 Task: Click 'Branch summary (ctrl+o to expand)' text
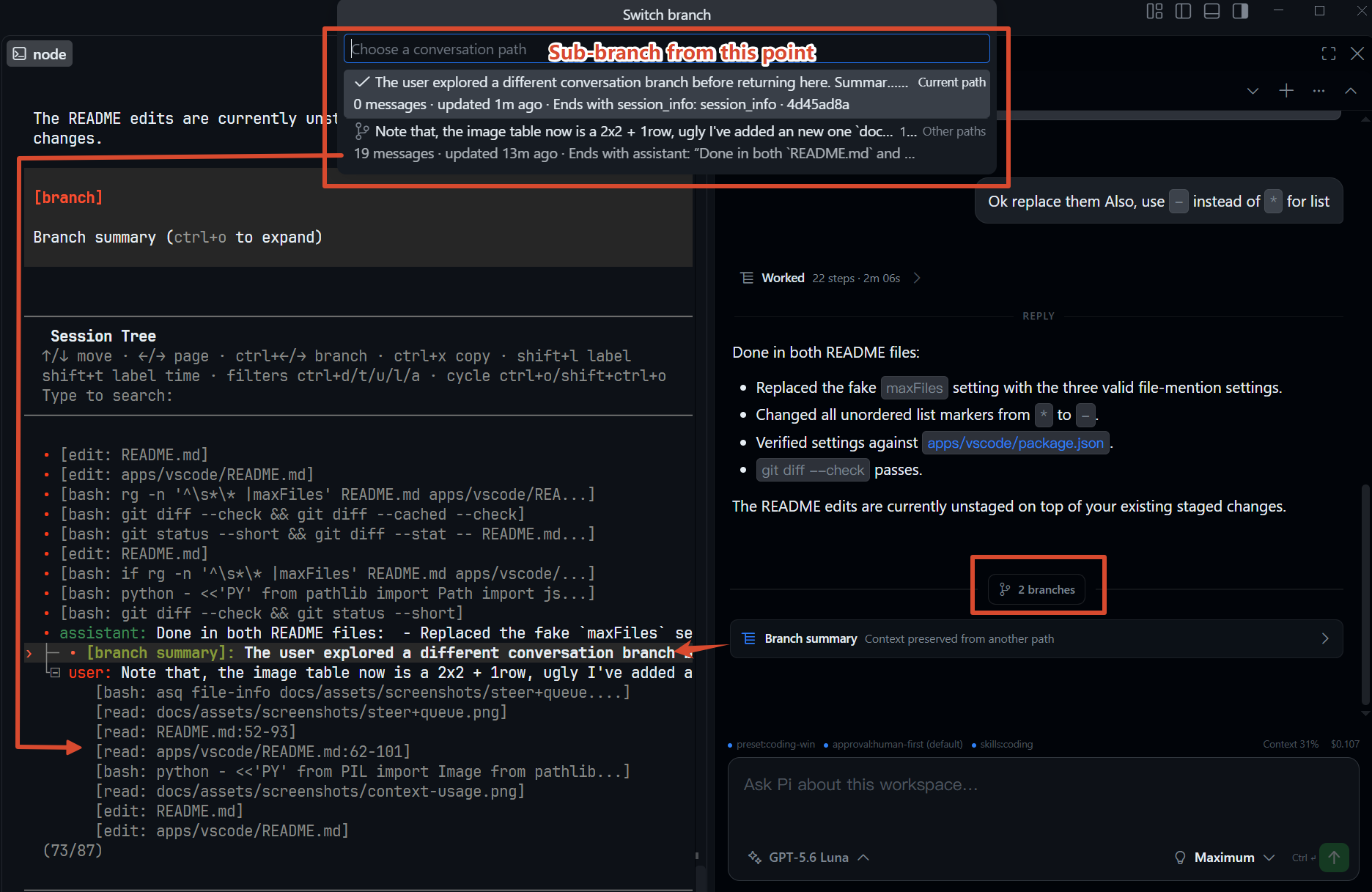[x=177, y=237]
